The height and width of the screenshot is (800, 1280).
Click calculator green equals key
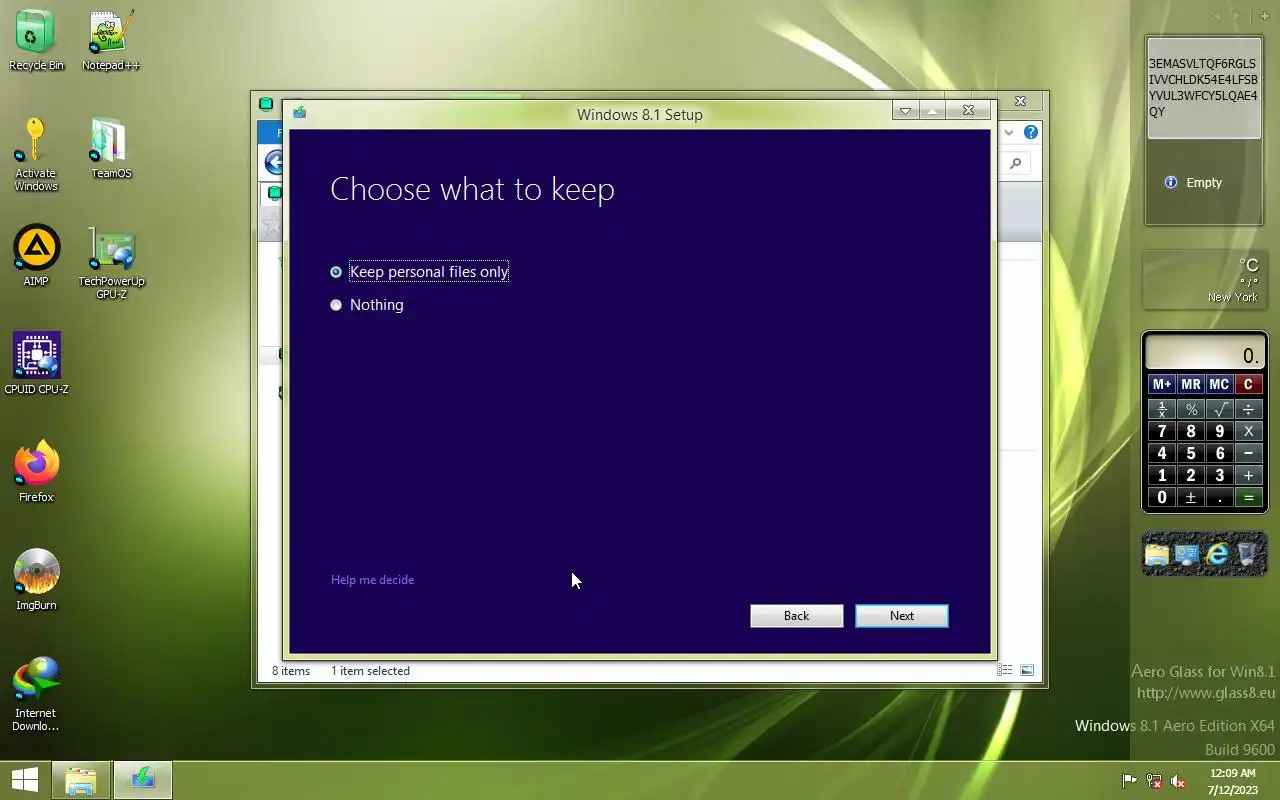(1248, 497)
